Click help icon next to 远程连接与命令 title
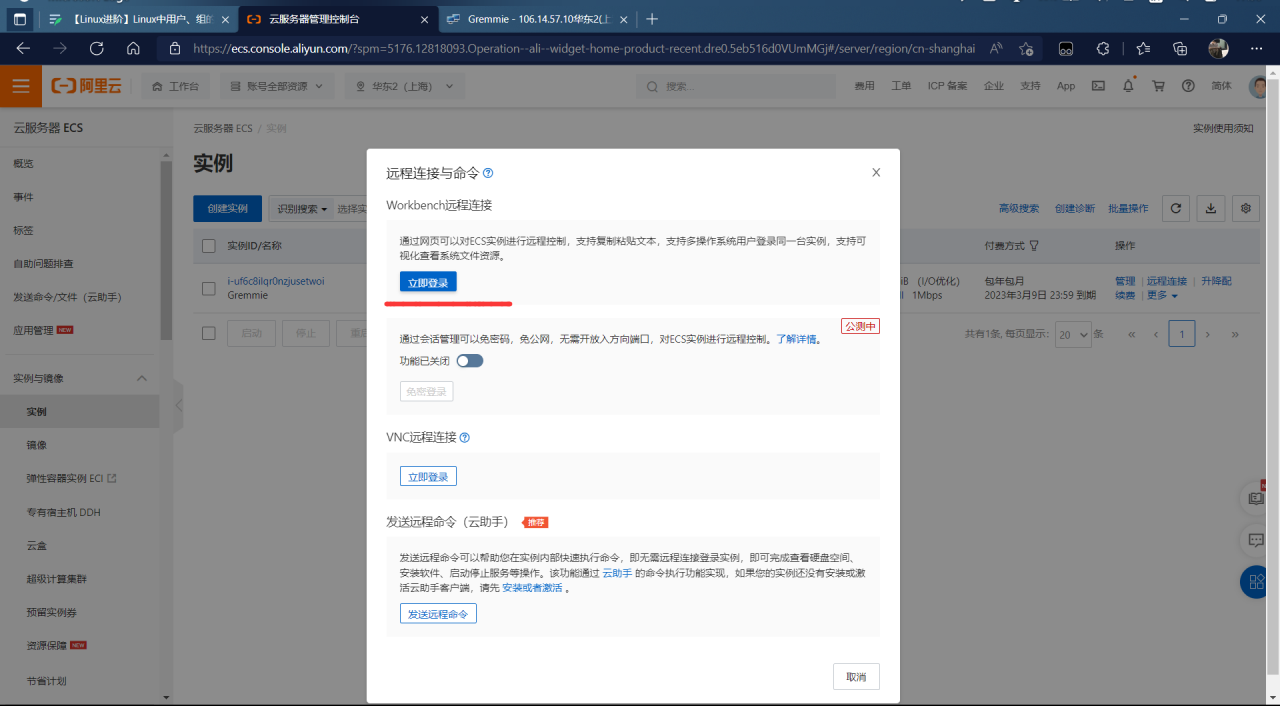 tap(488, 173)
